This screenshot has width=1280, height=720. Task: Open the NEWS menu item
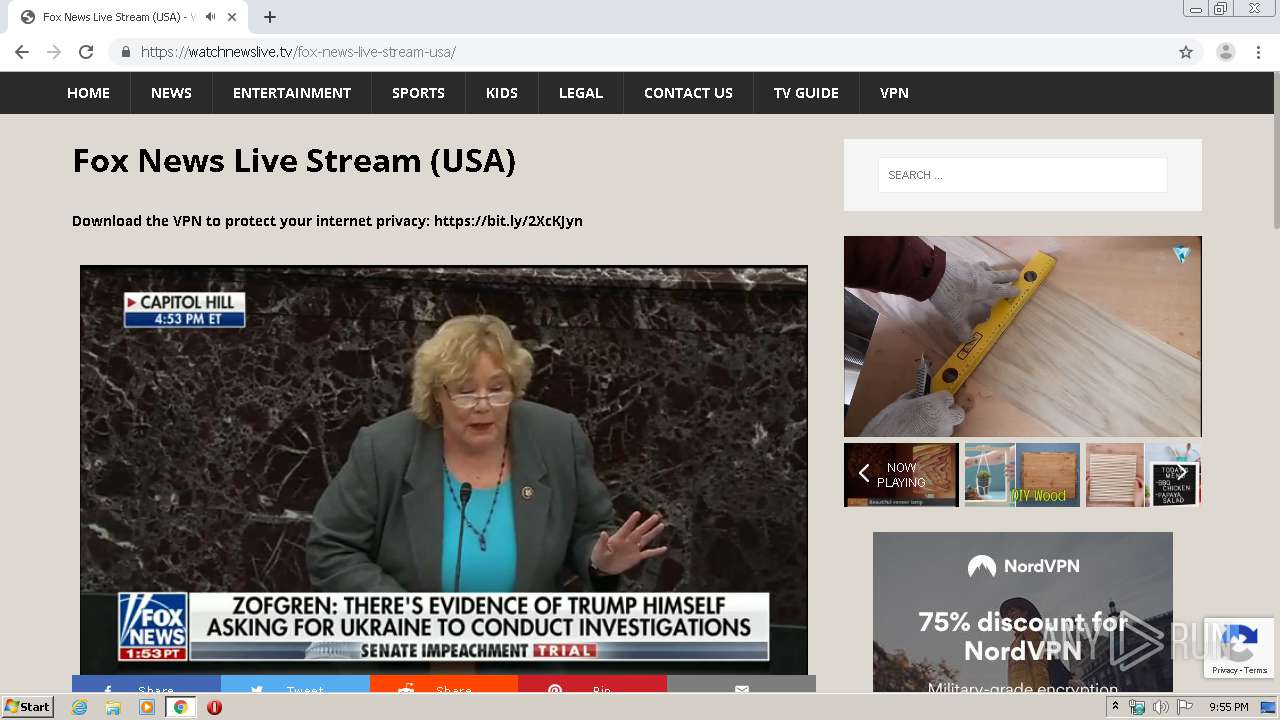(171, 93)
